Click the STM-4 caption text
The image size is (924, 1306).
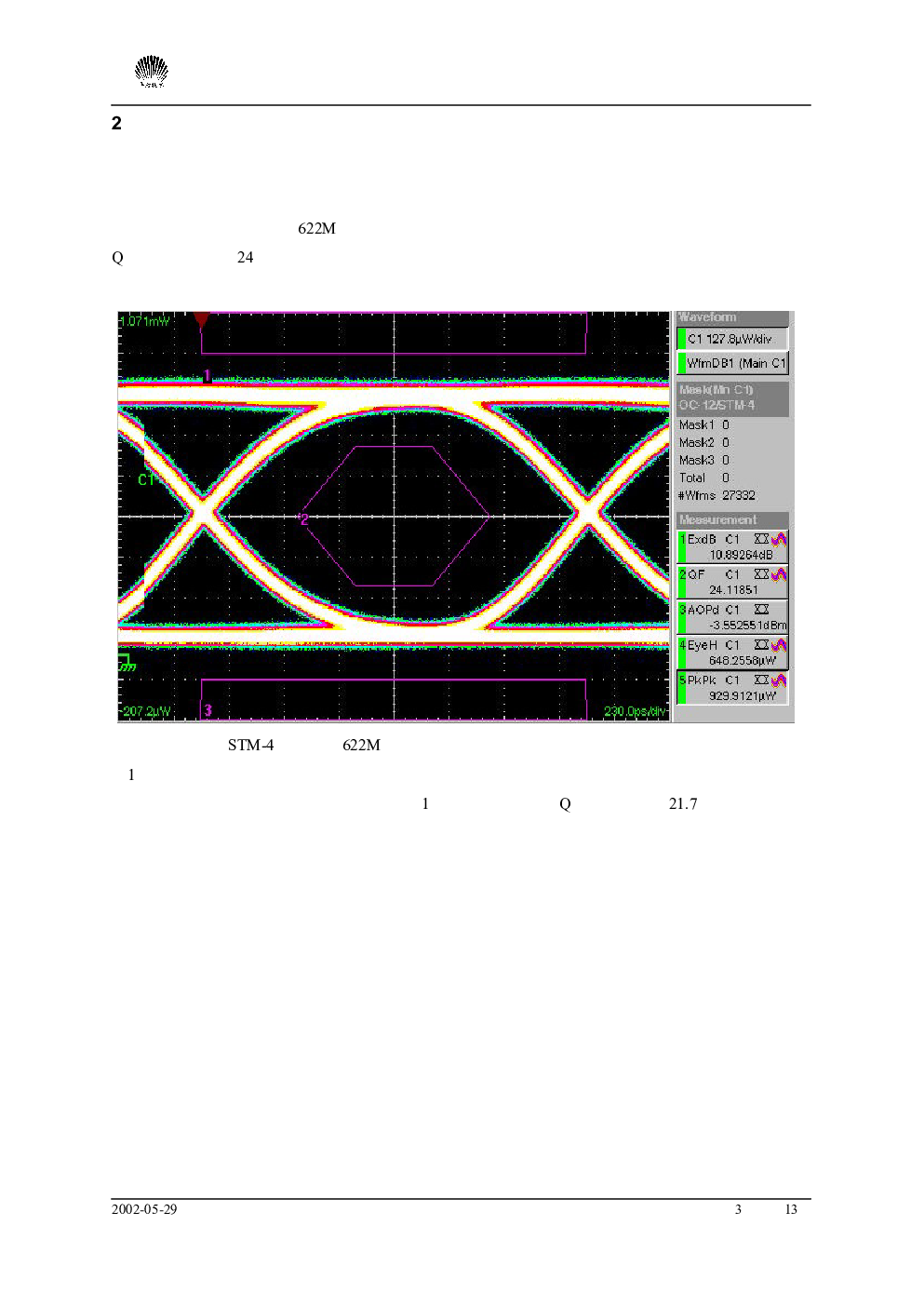coord(250,745)
